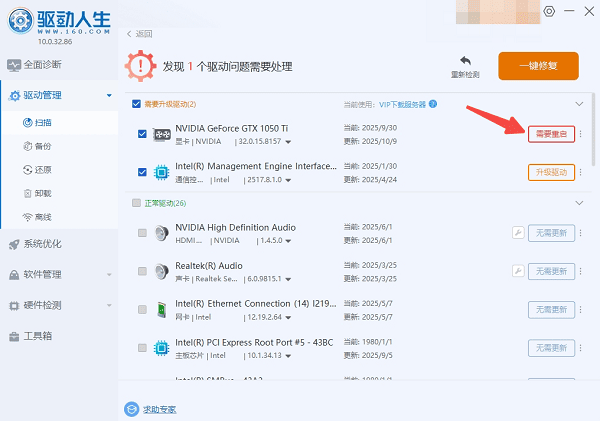The height and width of the screenshot is (421, 600).
Task: Collapse the 正常驱动 section chevron
Action: [578, 203]
